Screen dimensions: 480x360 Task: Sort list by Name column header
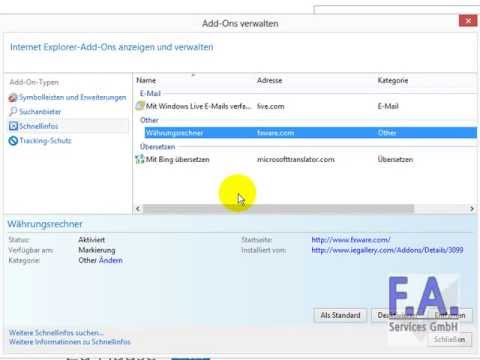146,80
